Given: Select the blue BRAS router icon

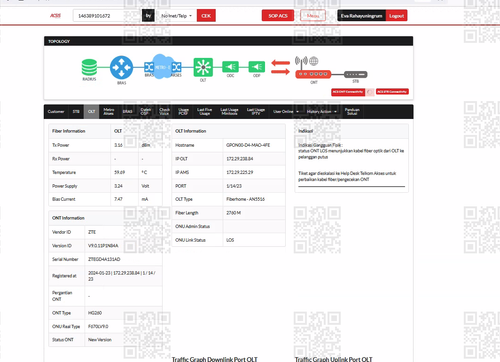Looking at the screenshot, I should point(121,67).
